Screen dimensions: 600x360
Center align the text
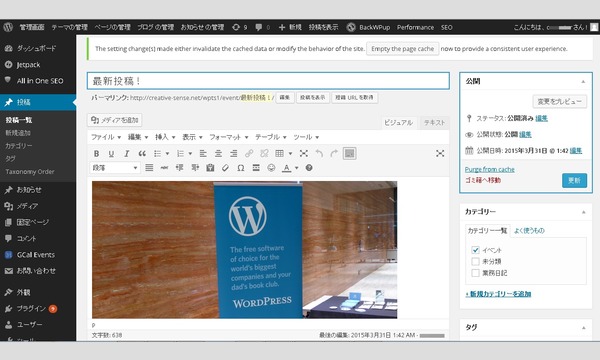[218, 153]
